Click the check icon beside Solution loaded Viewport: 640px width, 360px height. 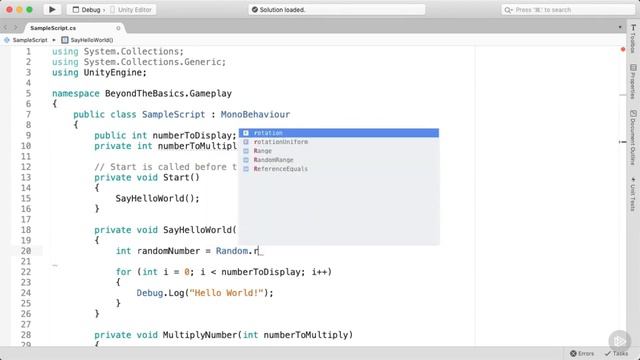pos(255,9)
